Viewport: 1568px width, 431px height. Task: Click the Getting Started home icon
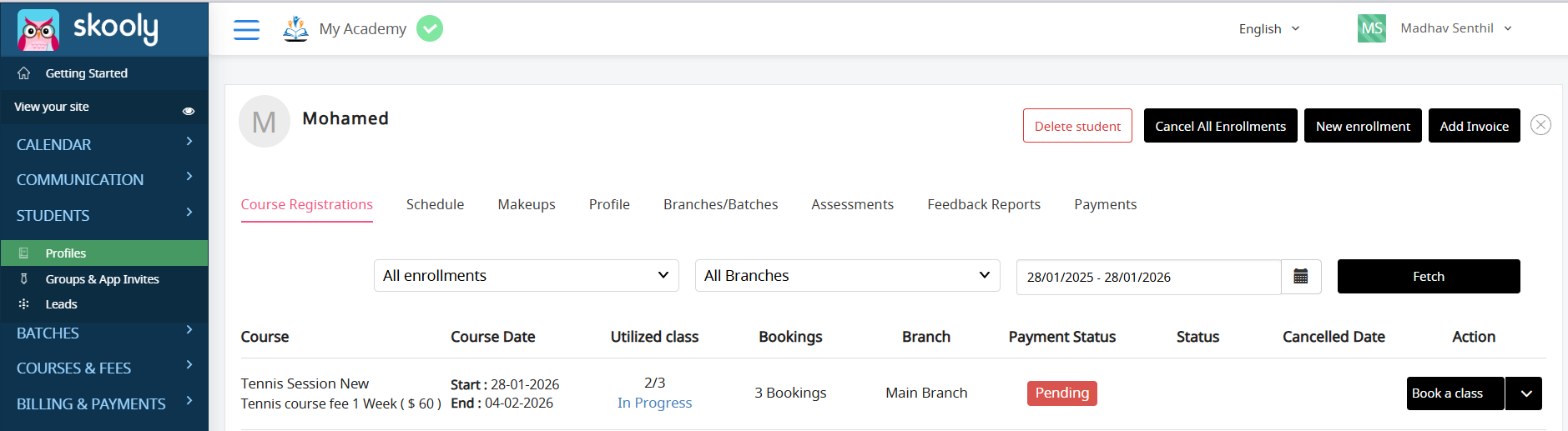click(x=24, y=73)
